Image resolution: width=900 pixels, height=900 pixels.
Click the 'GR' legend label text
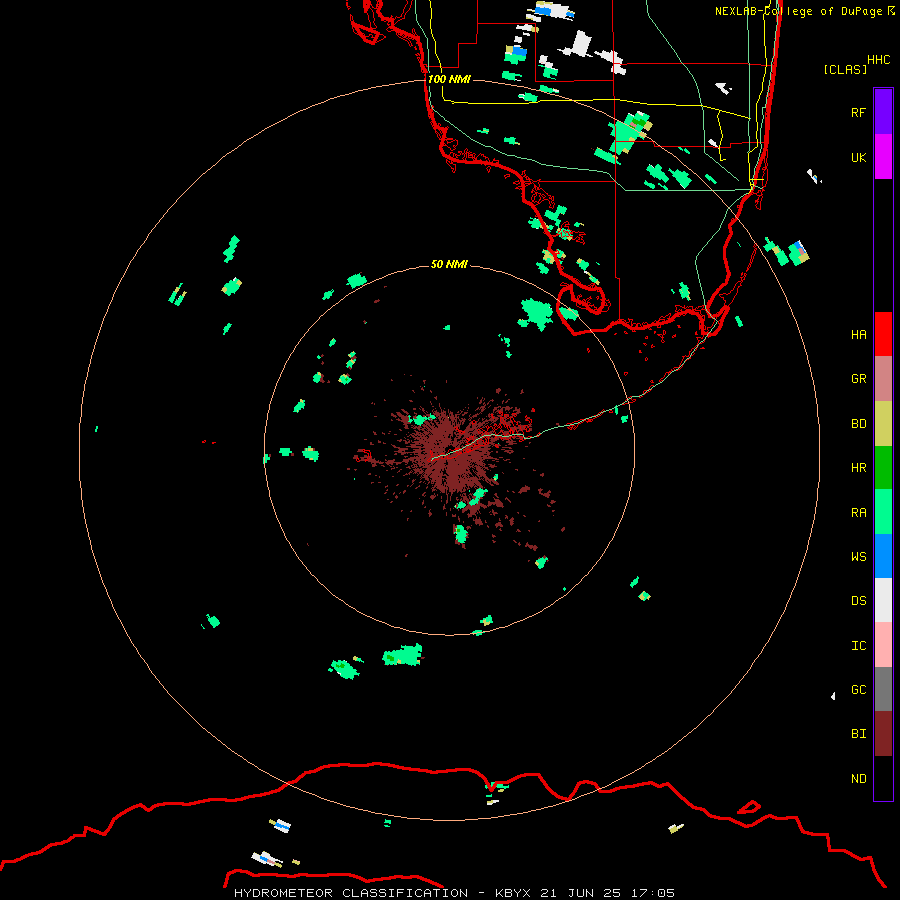coord(858,379)
